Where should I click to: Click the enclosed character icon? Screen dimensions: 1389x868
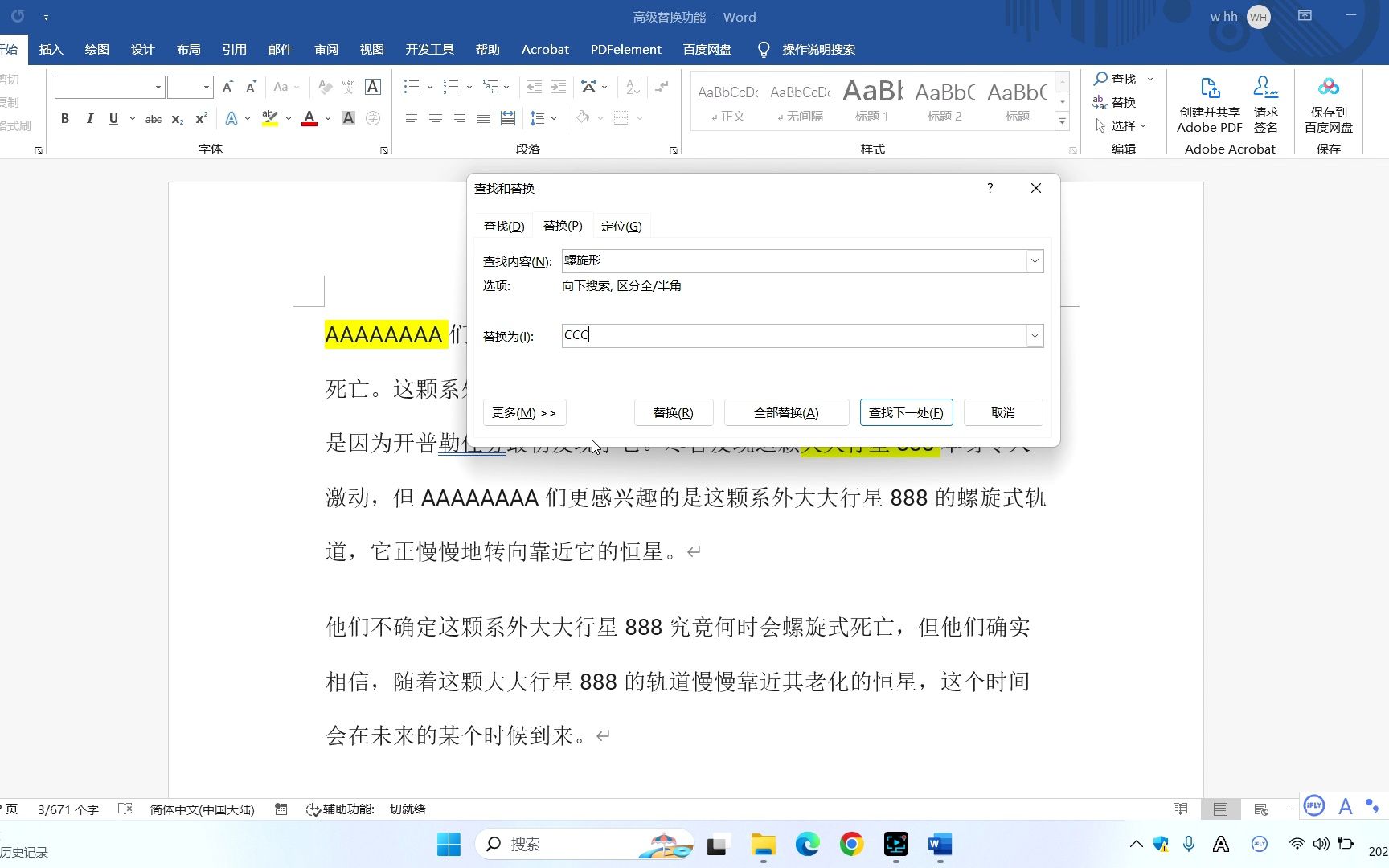click(373, 119)
